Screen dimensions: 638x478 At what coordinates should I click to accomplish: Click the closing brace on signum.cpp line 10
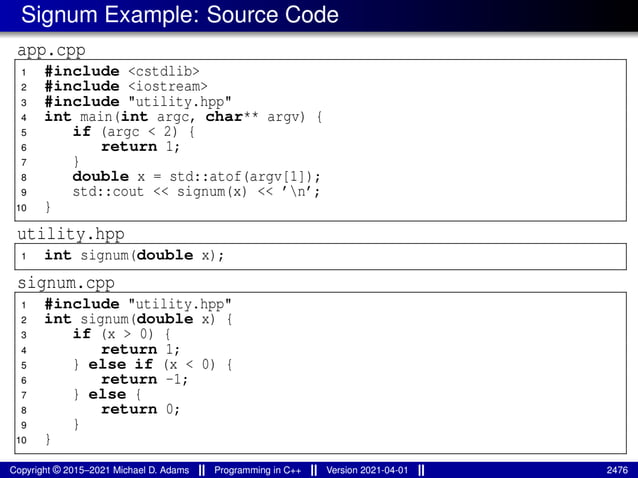[x=48, y=439]
